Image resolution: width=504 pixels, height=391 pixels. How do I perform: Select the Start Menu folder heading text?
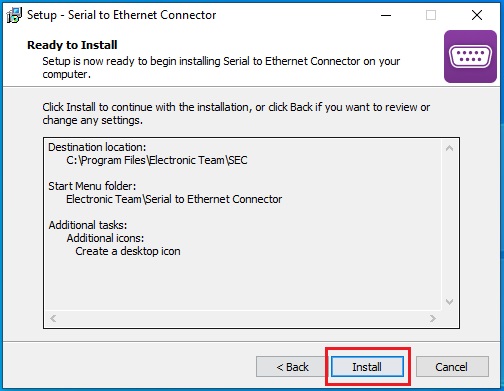pos(92,186)
